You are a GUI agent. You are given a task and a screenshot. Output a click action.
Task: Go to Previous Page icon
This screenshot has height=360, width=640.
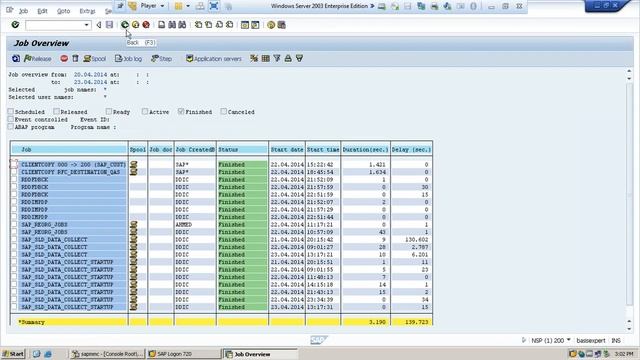click(x=209, y=25)
